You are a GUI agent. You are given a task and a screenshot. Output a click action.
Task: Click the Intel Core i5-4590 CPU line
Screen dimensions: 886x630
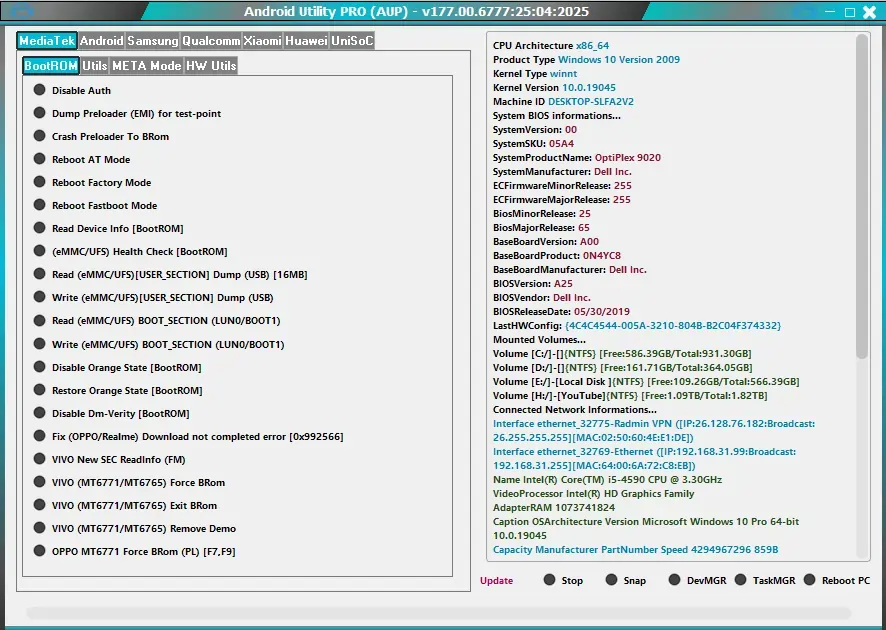607,480
